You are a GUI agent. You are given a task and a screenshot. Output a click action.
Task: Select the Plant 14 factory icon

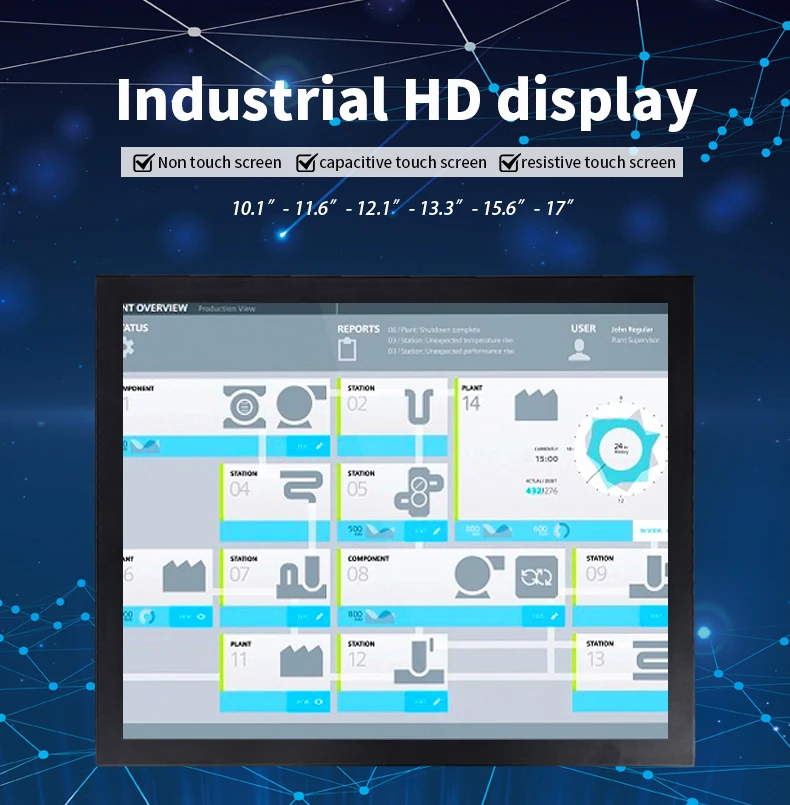point(536,405)
